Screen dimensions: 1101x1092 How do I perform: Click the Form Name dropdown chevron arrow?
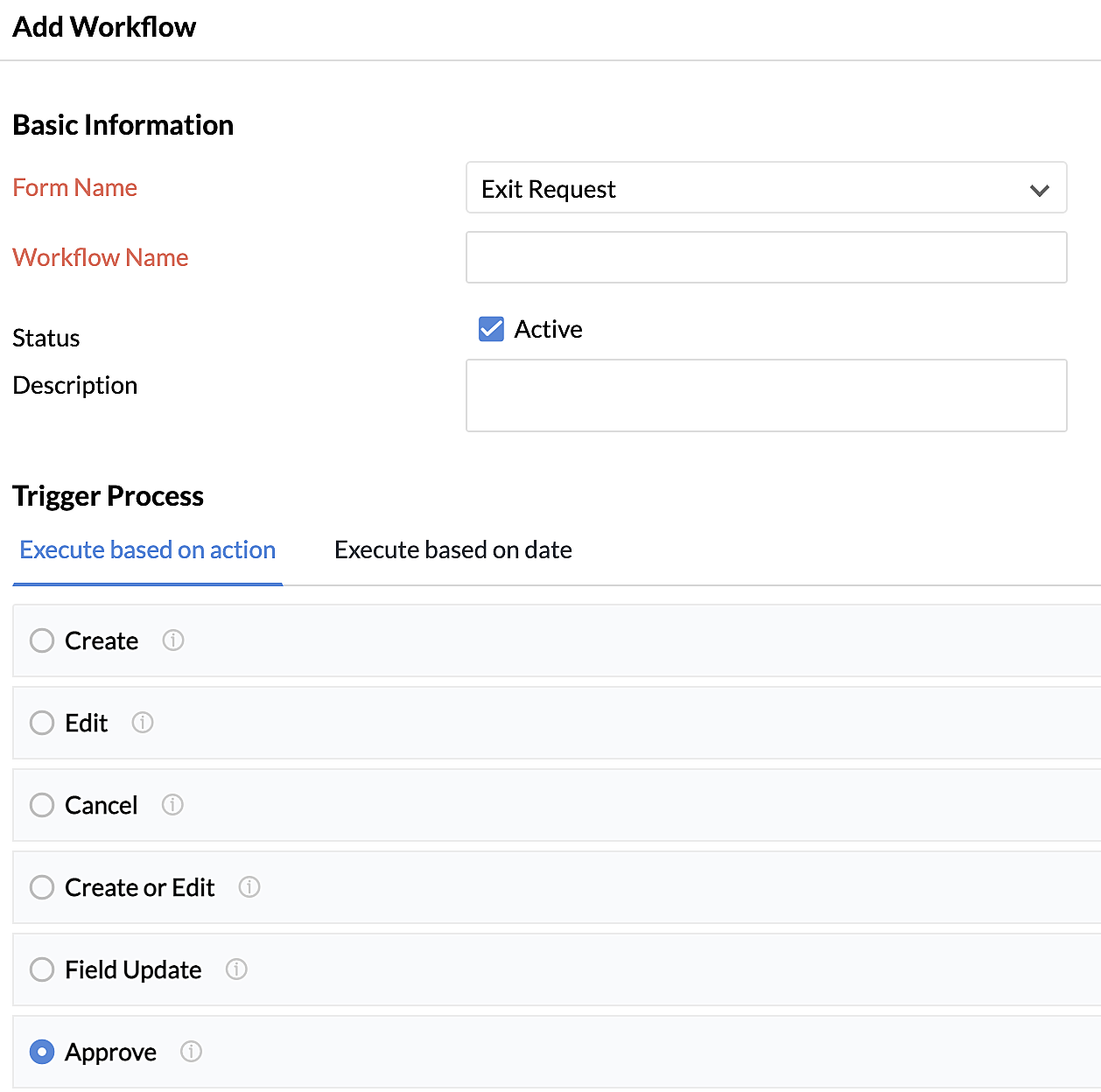pyautogui.click(x=1039, y=190)
